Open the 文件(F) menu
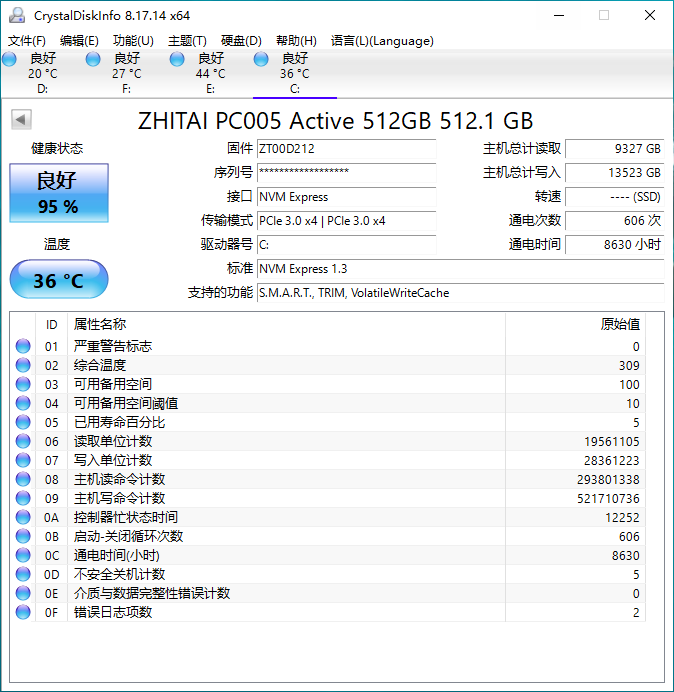The height and width of the screenshot is (692, 674). (x=27, y=41)
